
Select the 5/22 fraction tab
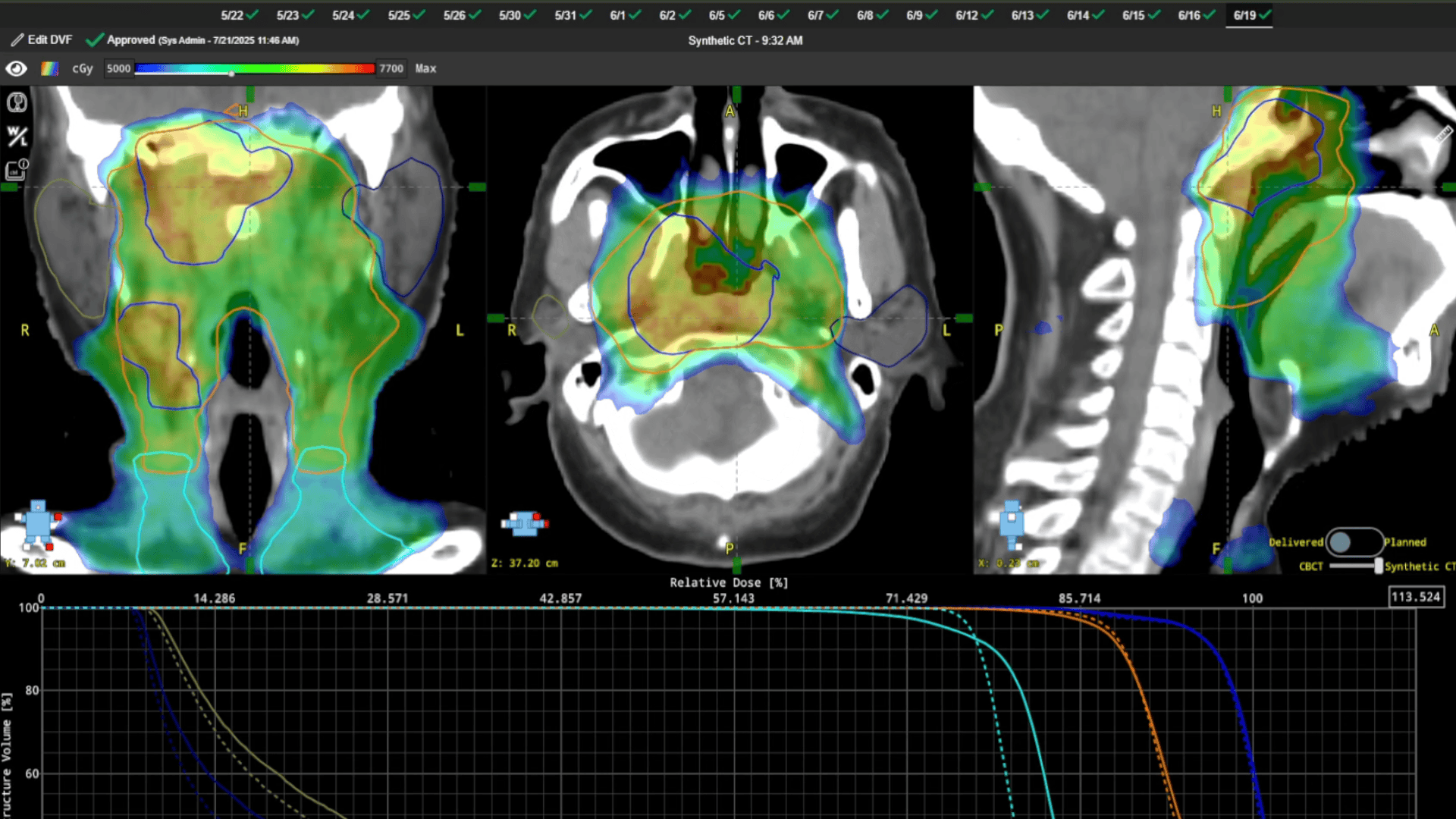236,15
